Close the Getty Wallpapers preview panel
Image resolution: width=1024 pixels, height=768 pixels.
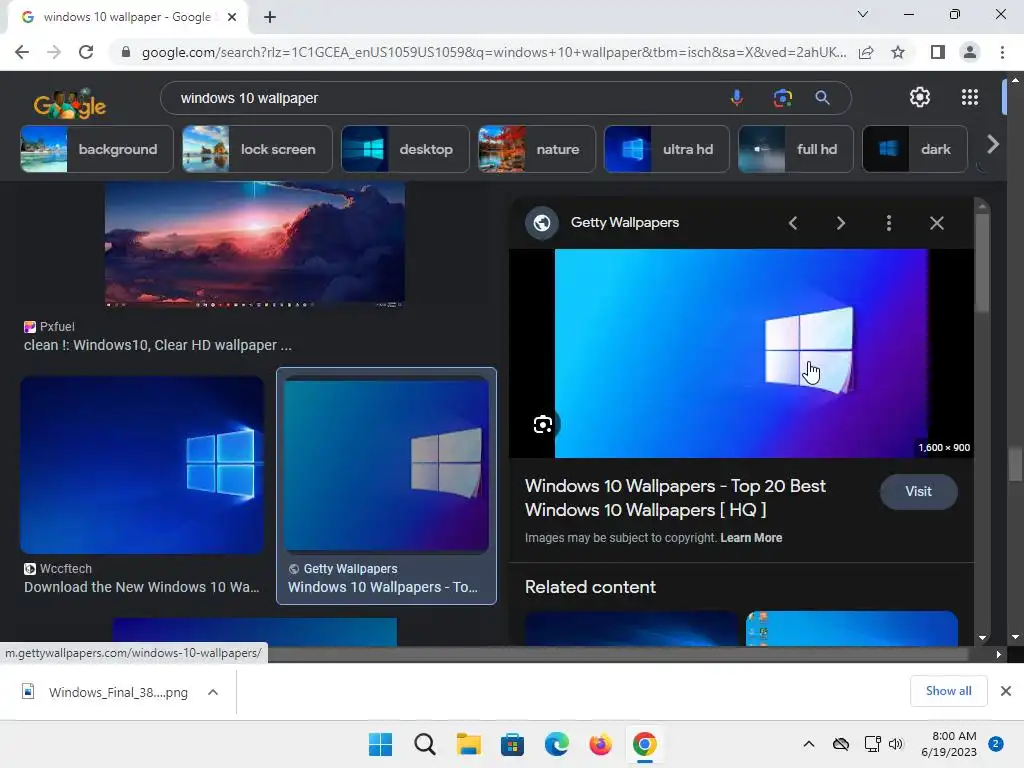tap(936, 223)
